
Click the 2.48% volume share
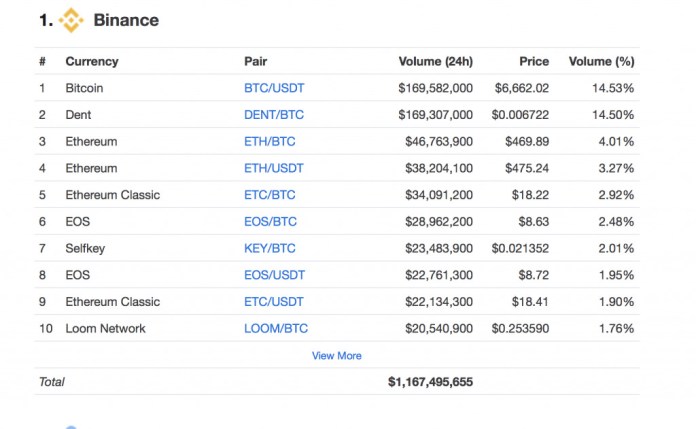point(616,221)
